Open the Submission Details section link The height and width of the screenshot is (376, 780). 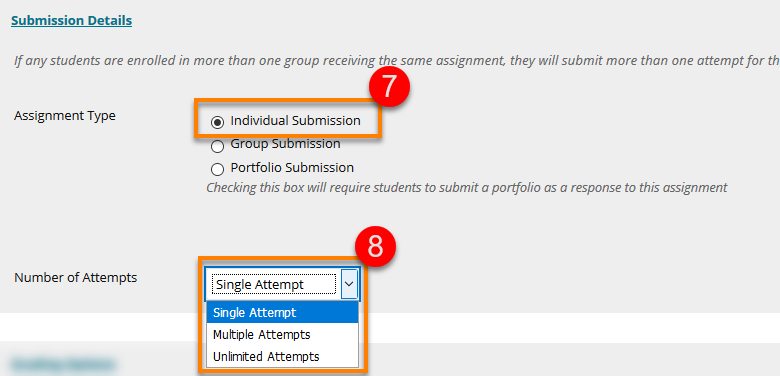72,21
